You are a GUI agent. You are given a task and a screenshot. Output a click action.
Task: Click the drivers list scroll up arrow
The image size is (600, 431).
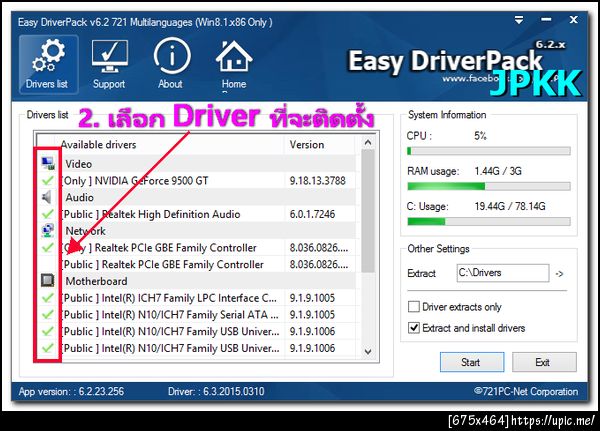click(x=368, y=143)
